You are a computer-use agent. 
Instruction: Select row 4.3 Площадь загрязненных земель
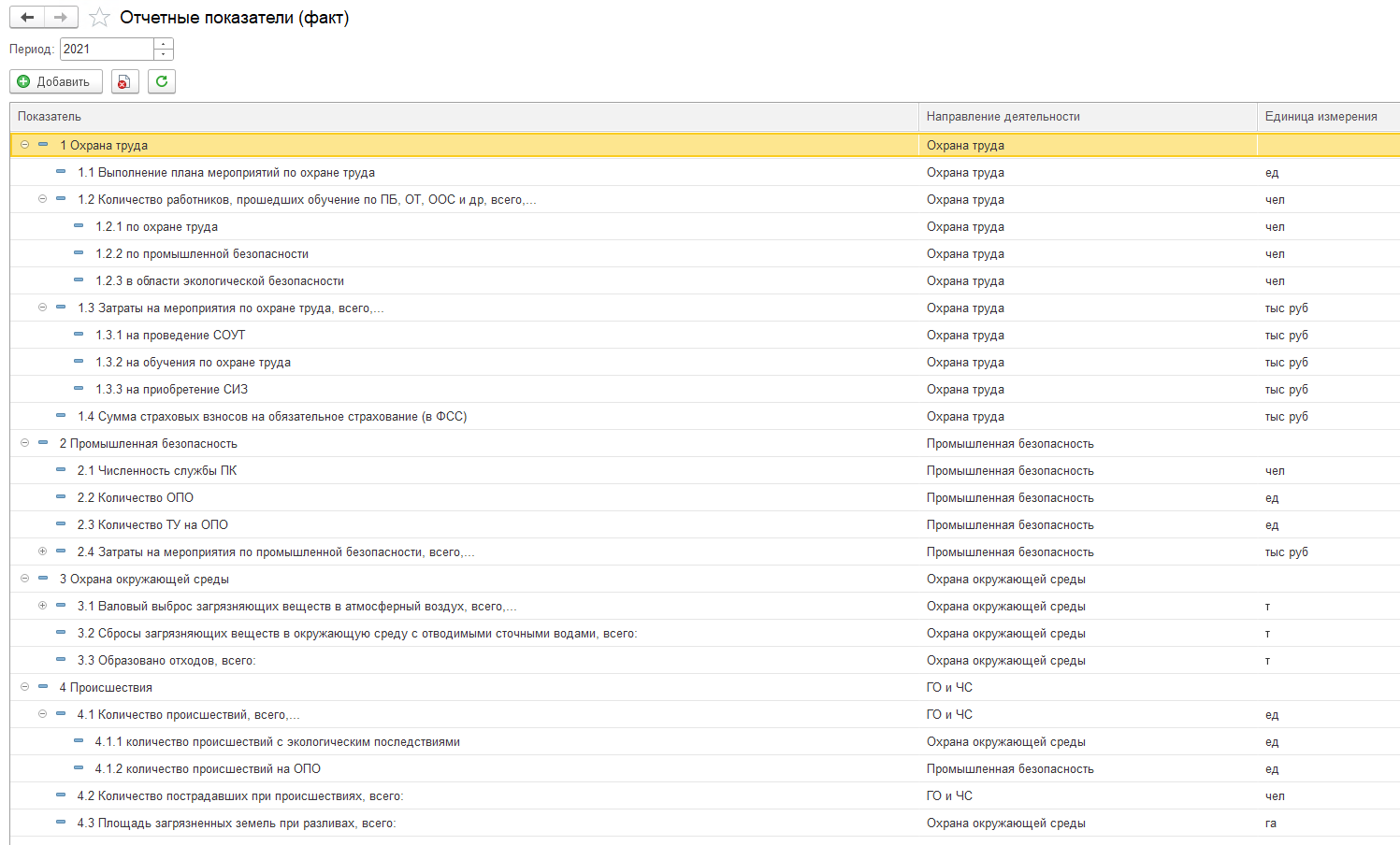(237, 824)
